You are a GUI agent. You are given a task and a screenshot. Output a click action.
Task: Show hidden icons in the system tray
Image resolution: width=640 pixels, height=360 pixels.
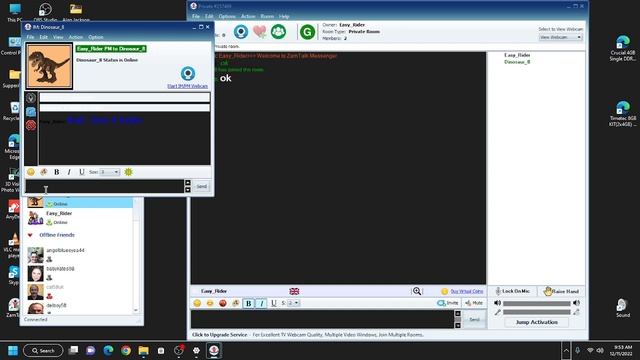click(x=566, y=350)
